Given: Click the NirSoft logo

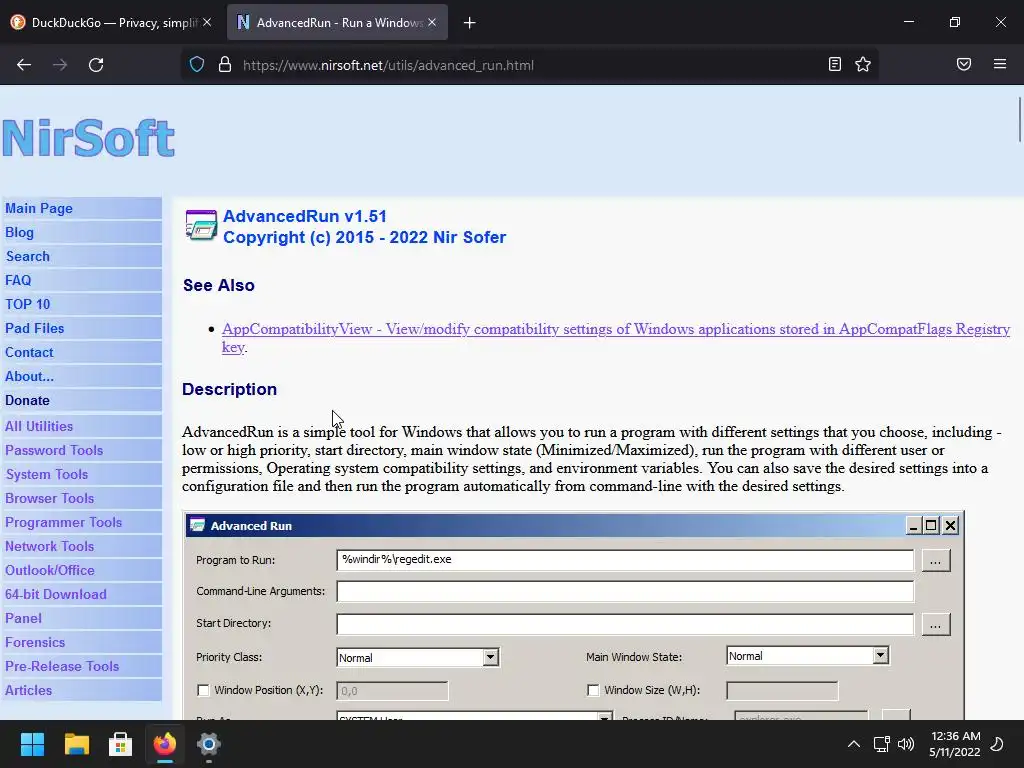Looking at the screenshot, I should pyautogui.click(x=89, y=138).
